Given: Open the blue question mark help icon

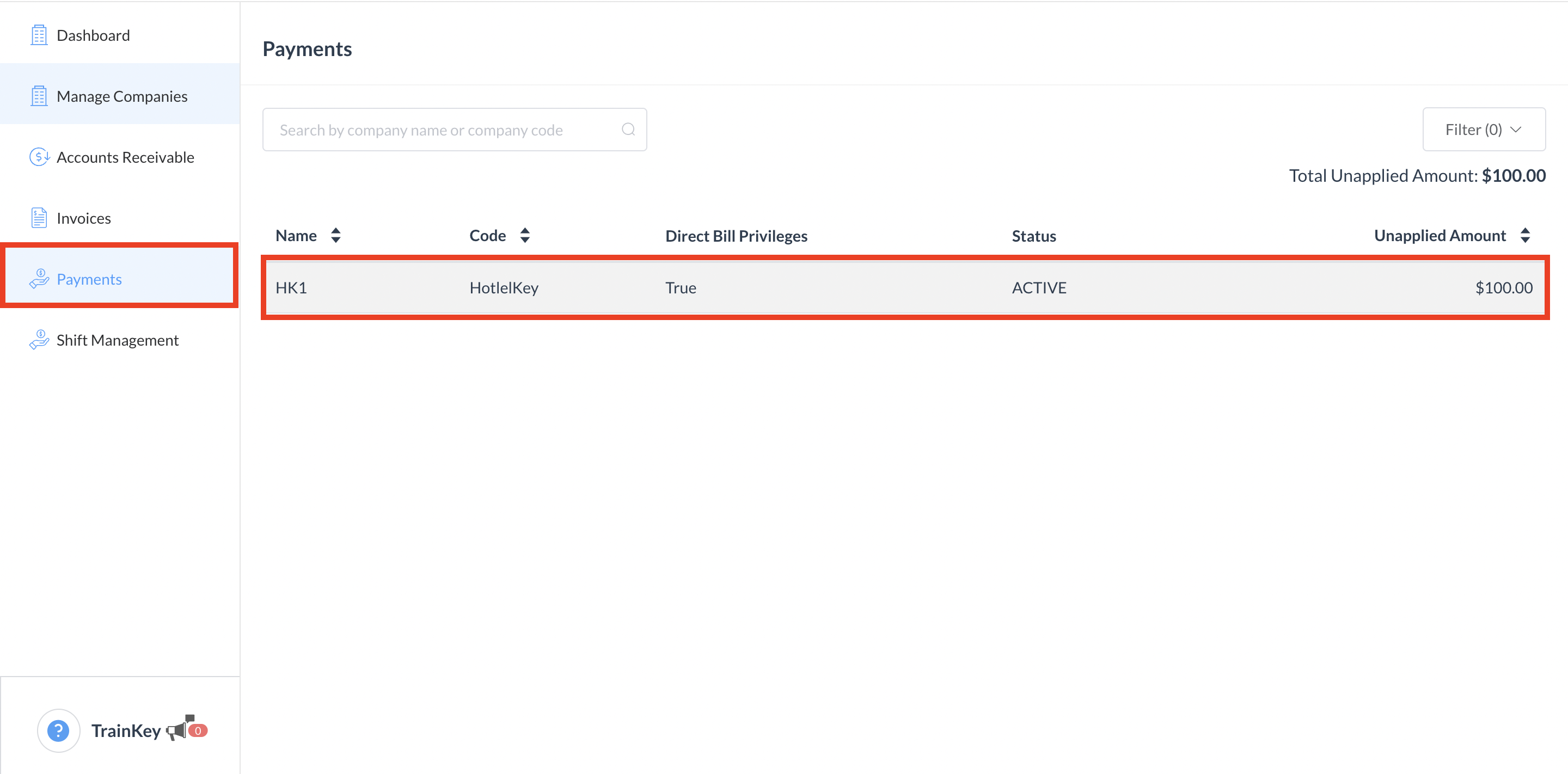Looking at the screenshot, I should tap(58, 730).
